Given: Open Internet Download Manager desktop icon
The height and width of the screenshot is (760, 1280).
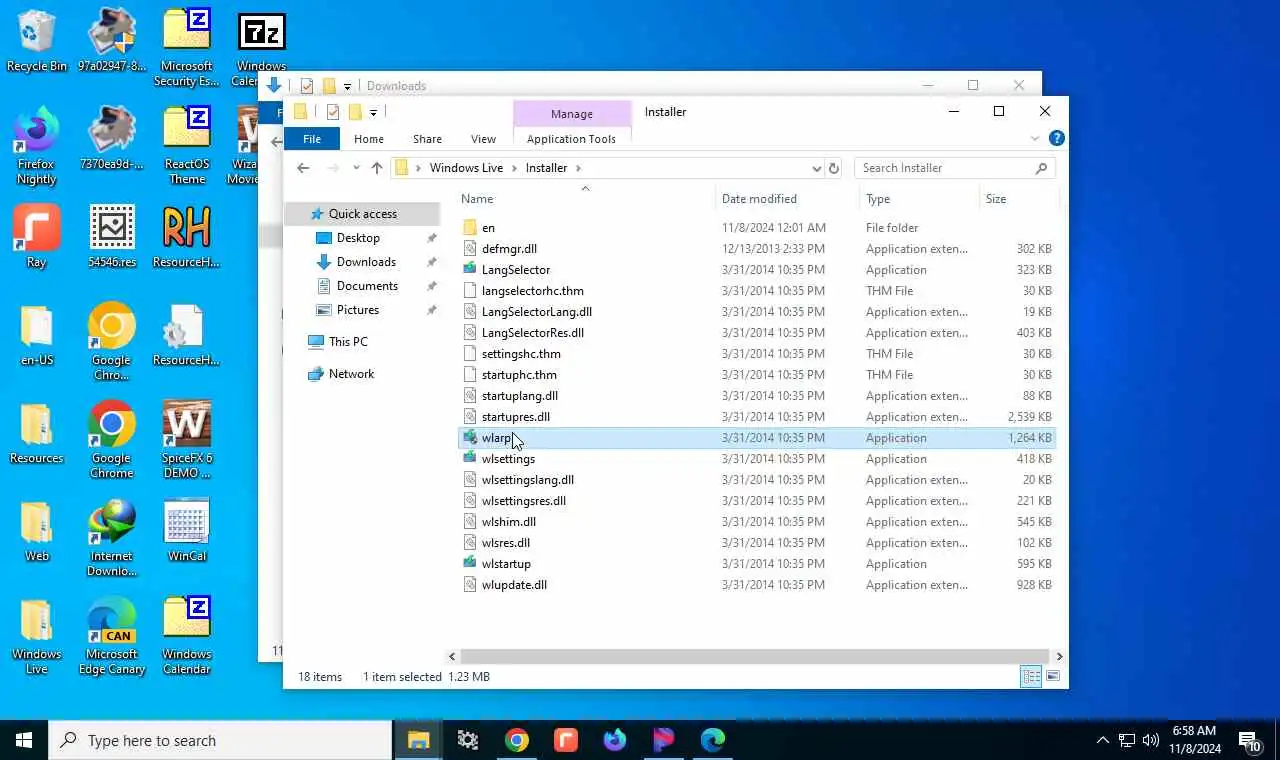Looking at the screenshot, I should point(112,538).
